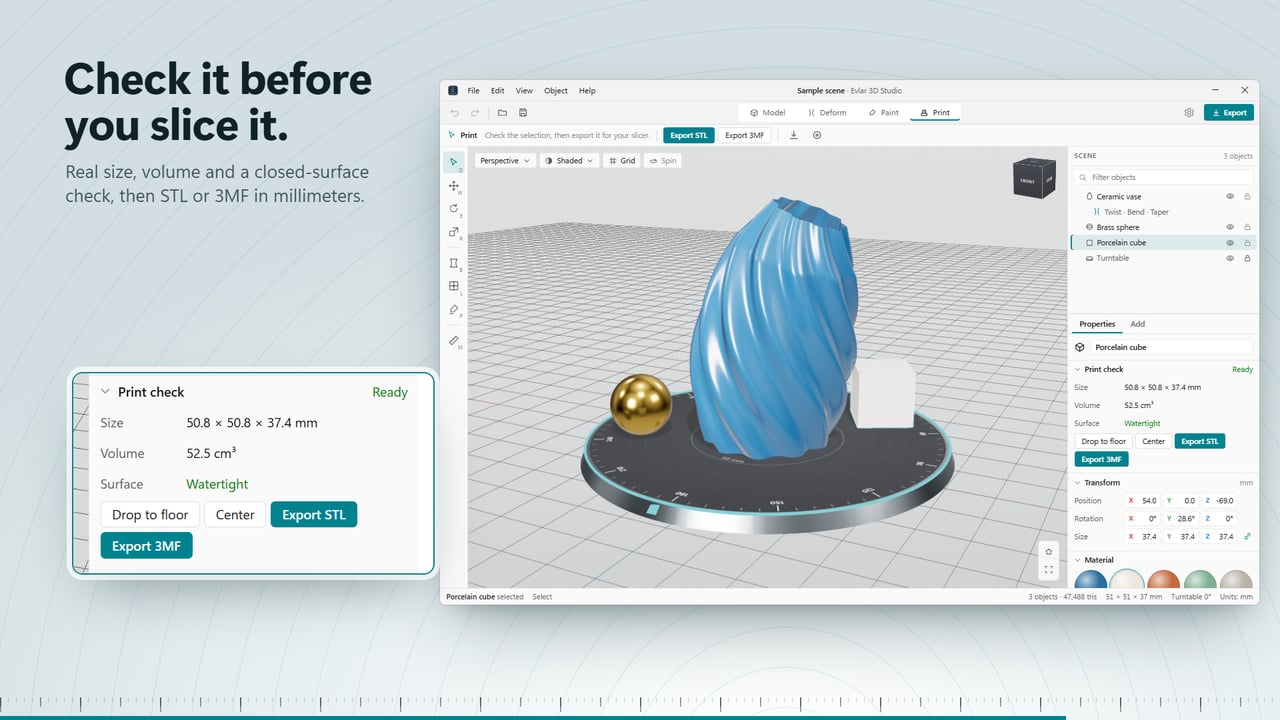Hide the Ceramic vase object
Image resolution: width=1280 pixels, height=720 pixels.
[x=1231, y=197]
